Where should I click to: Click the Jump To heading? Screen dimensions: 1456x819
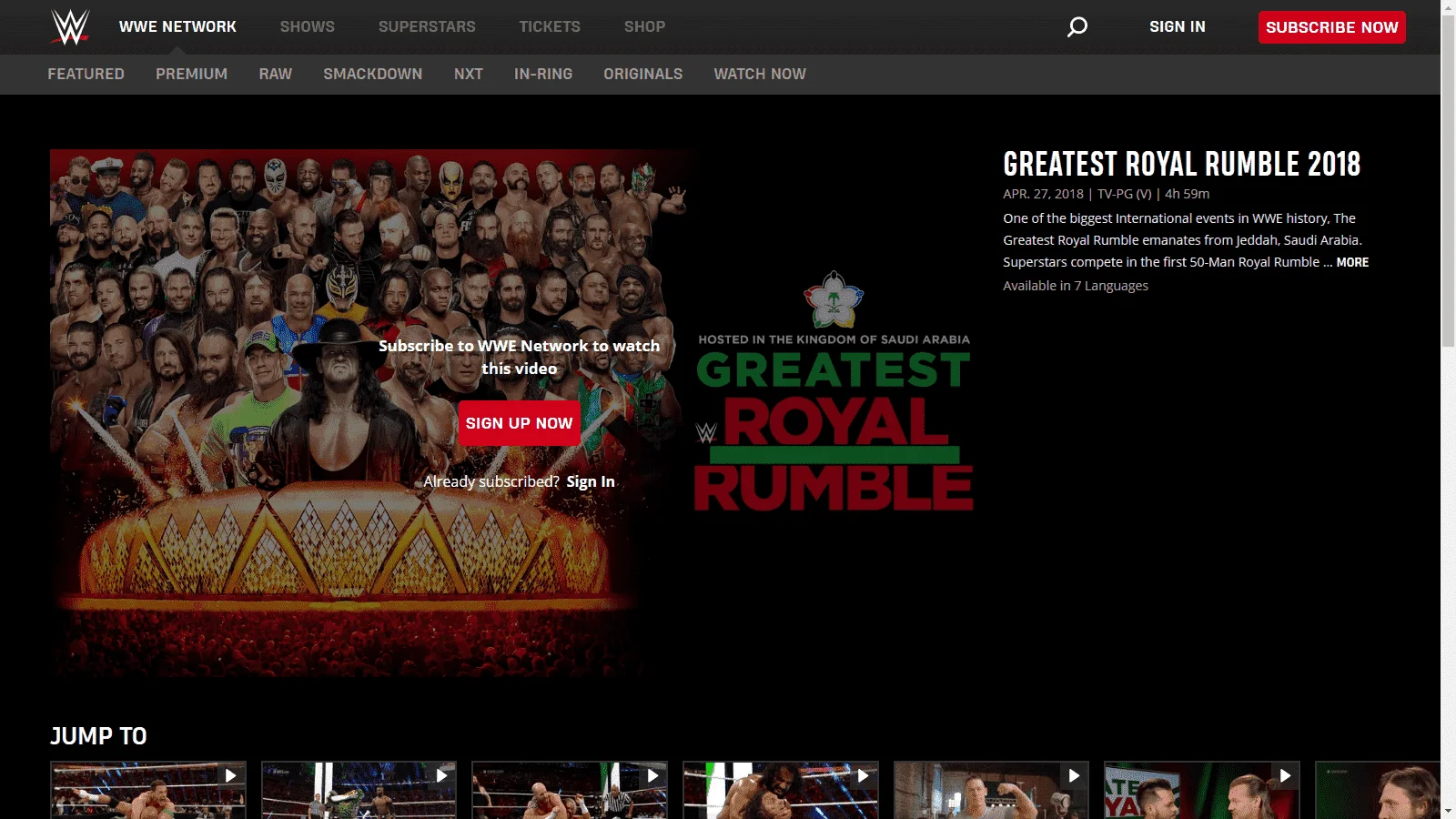point(98,736)
